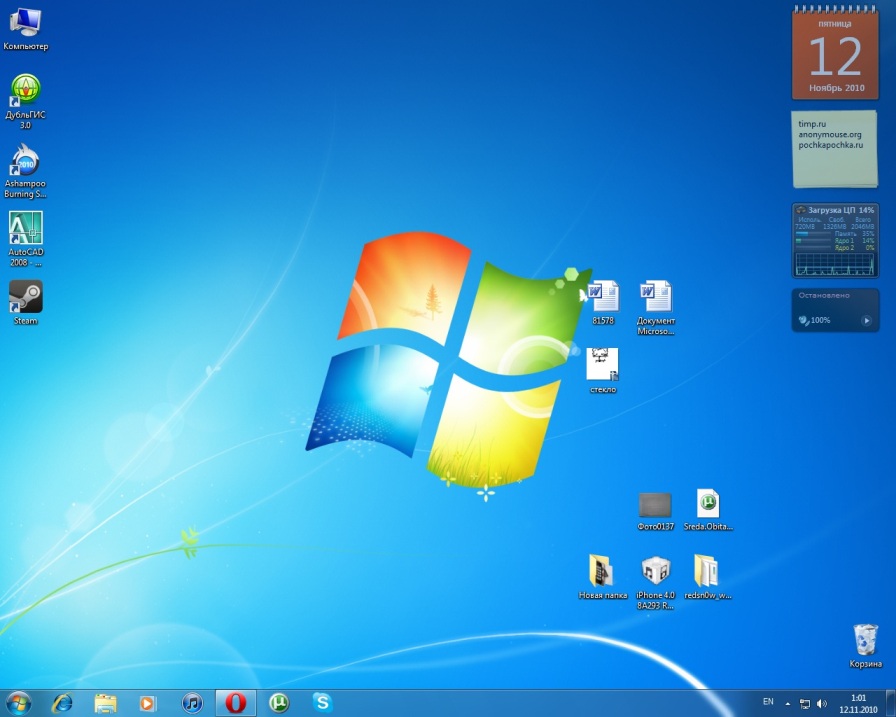Click the EN input language indicator
This screenshot has width=896, height=717.
pos(768,702)
